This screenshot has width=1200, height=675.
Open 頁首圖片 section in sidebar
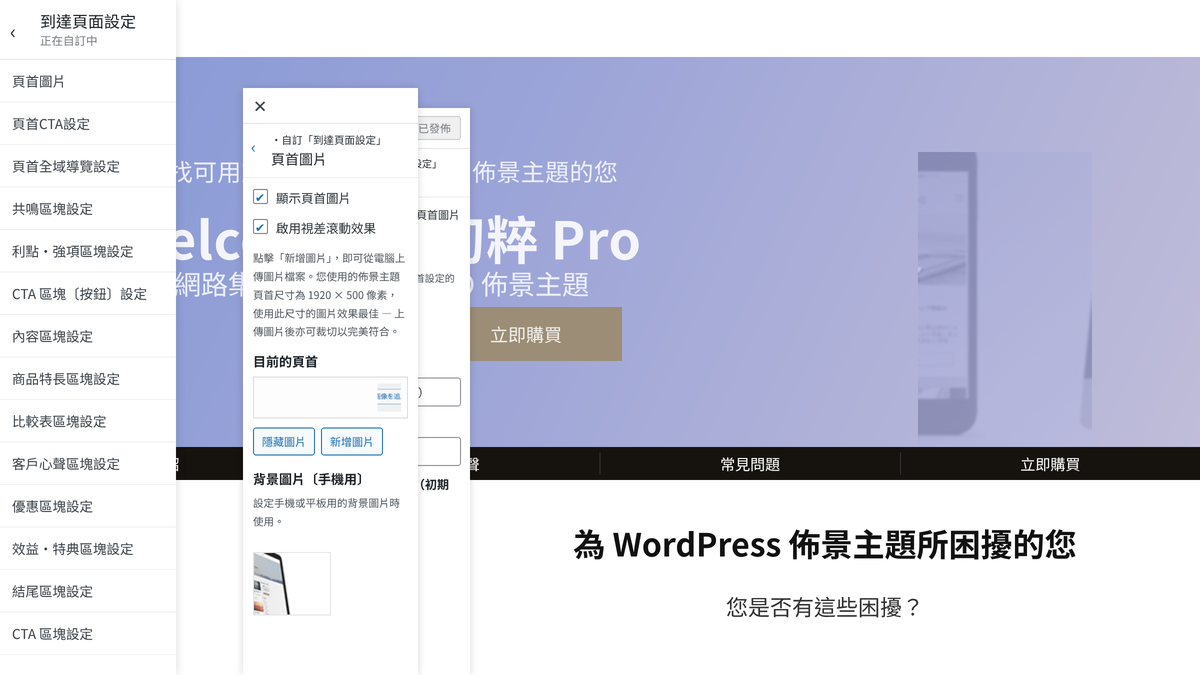pos(88,81)
